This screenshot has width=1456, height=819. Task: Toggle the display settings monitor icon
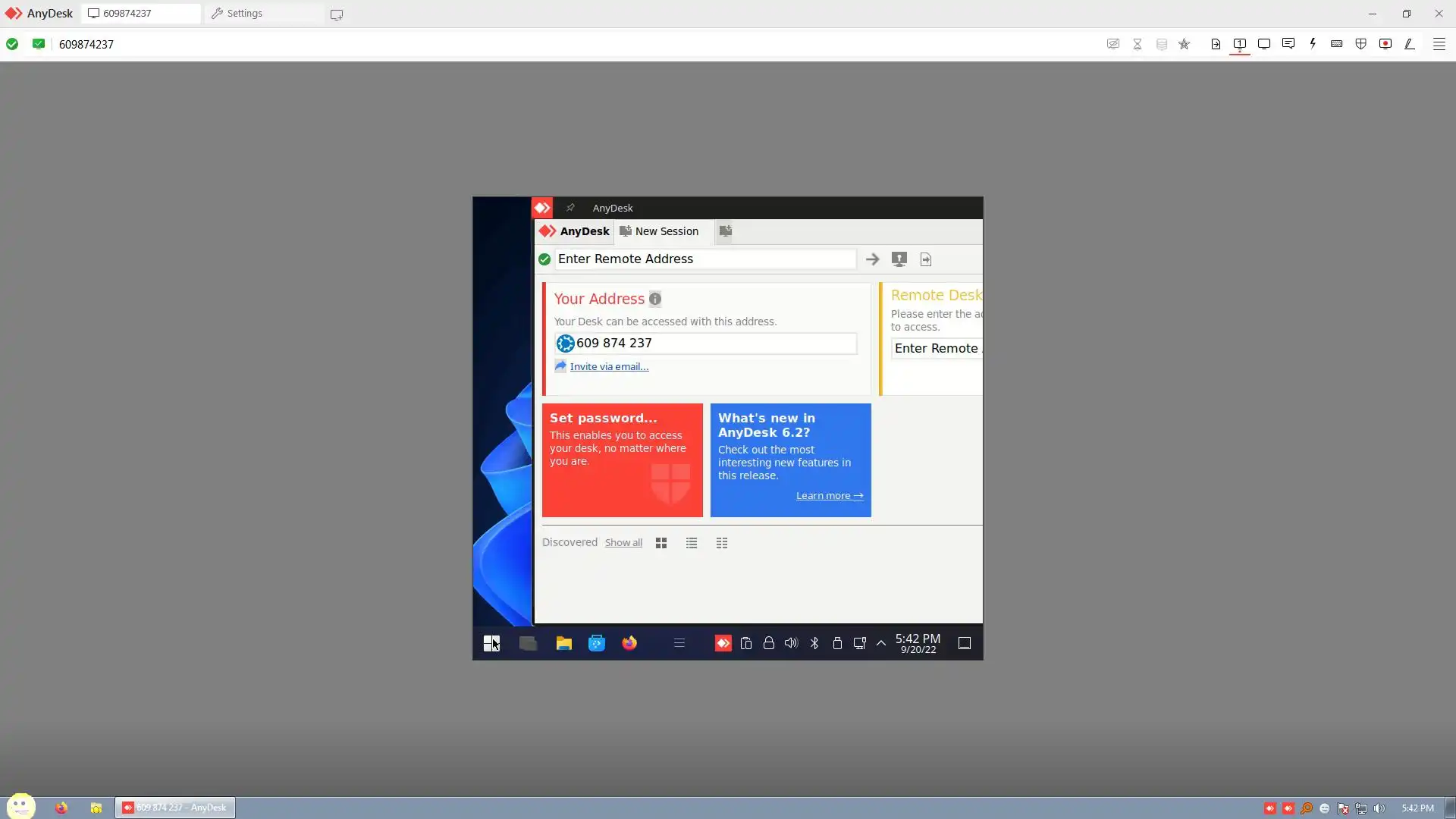click(x=1264, y=44)
